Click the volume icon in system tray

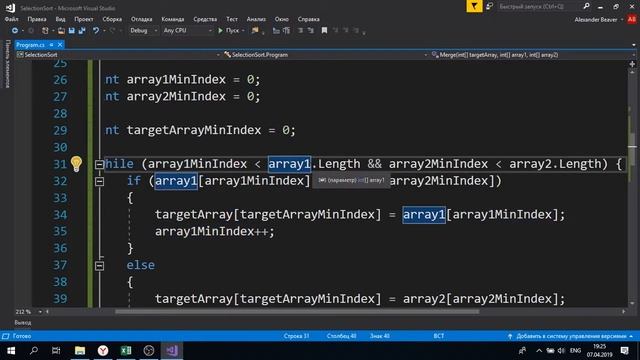(x=562, y=351)
